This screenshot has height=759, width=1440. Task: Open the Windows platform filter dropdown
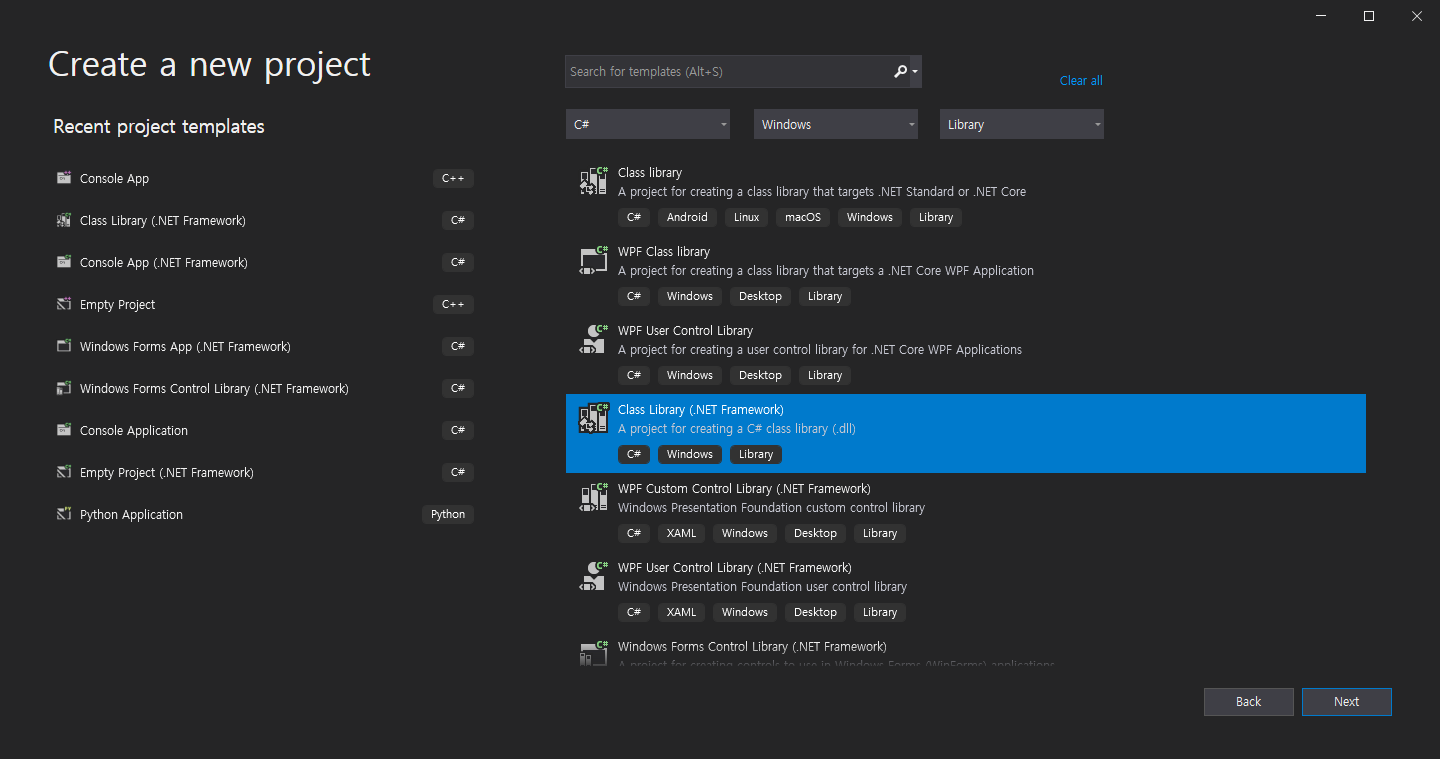tap(836, 124)
